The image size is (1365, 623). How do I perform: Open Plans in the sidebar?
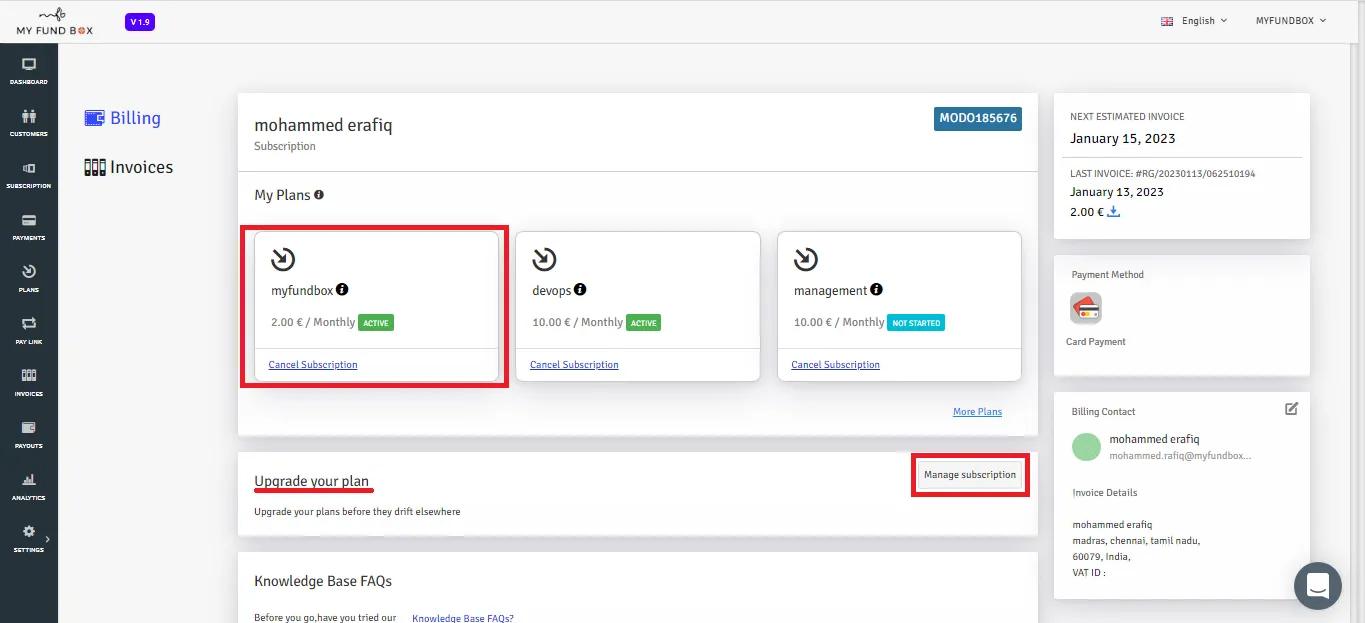28,279
